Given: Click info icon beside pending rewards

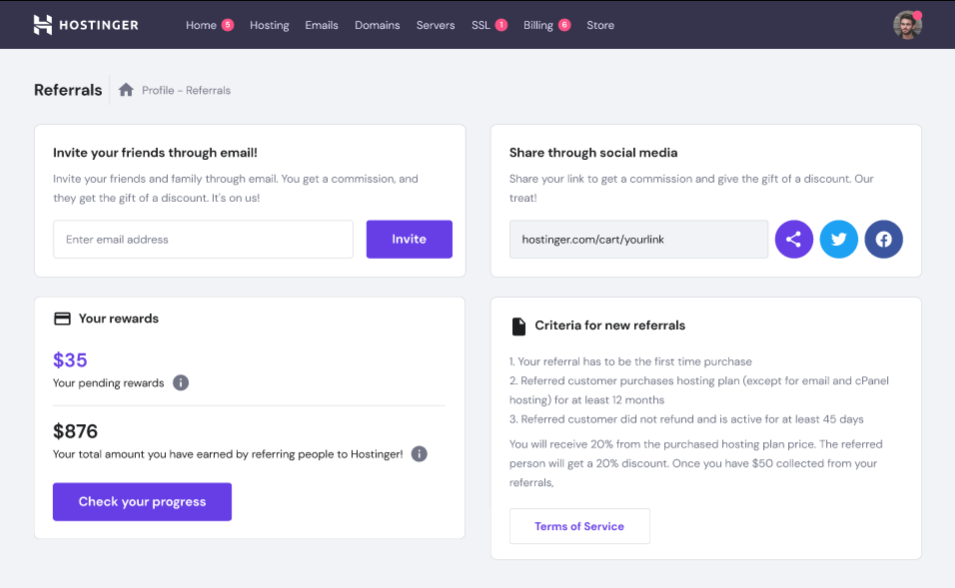Looking at the screenshot, I should pos(181,383).
